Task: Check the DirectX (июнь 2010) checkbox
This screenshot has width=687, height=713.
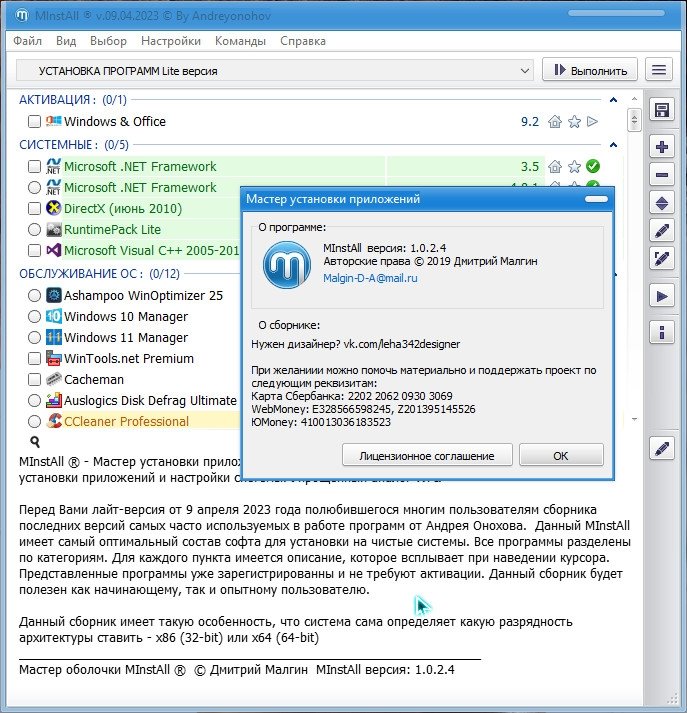Action: [34, 208]
